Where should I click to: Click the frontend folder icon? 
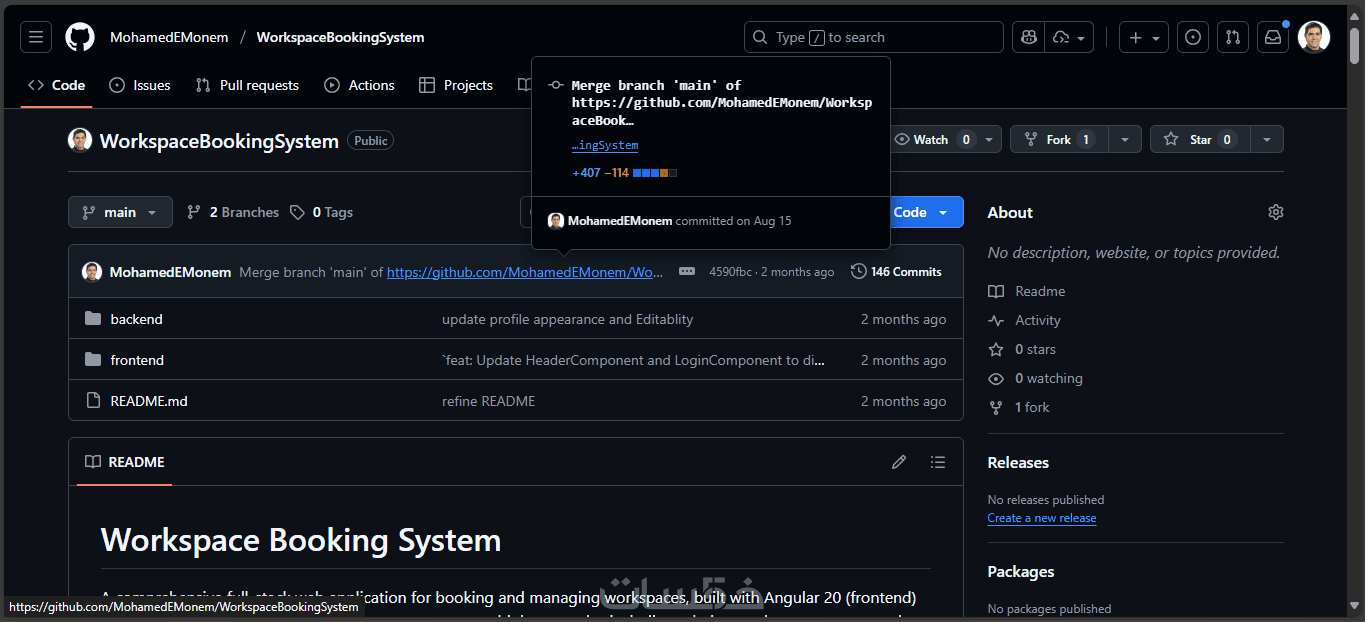coord(93,360)
